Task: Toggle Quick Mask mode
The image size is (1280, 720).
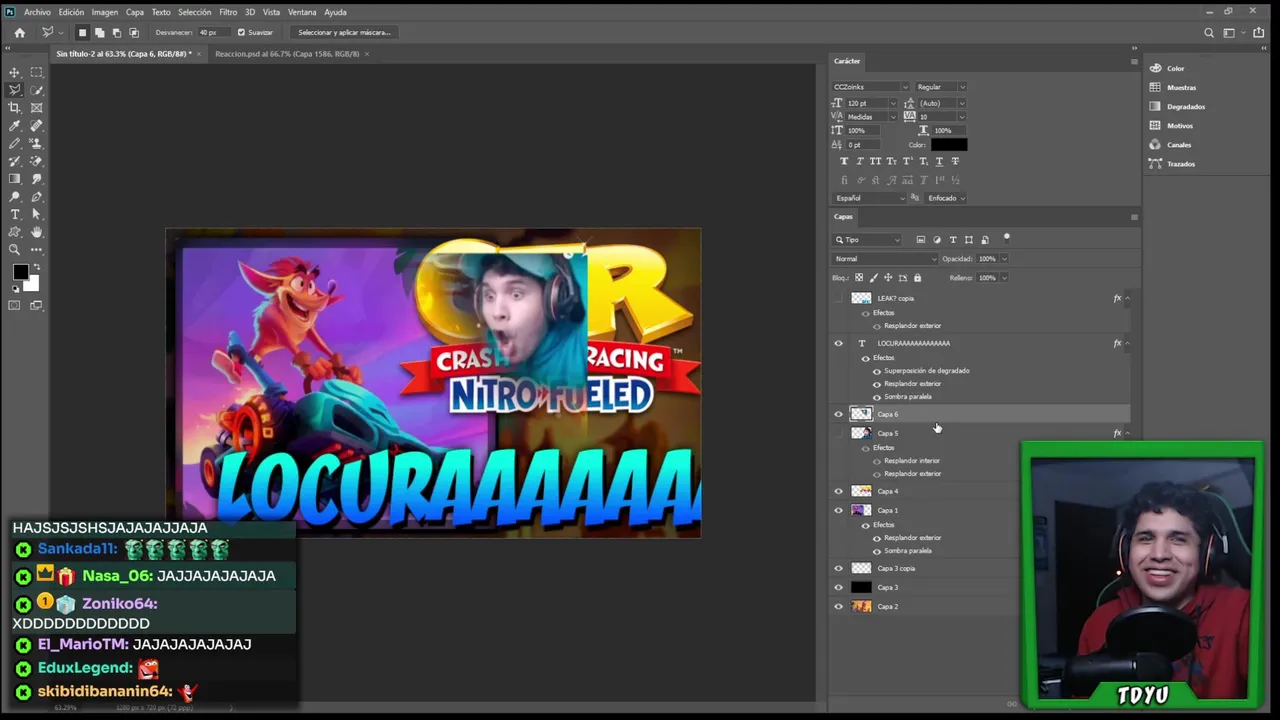Action: (x=14, y=305)
